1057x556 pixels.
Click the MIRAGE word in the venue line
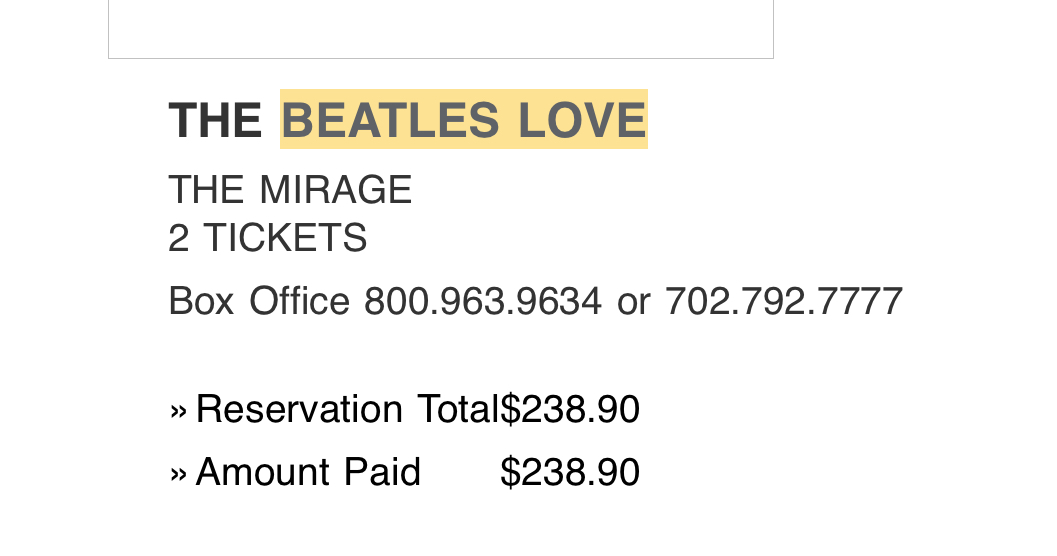tap(336, 190)
